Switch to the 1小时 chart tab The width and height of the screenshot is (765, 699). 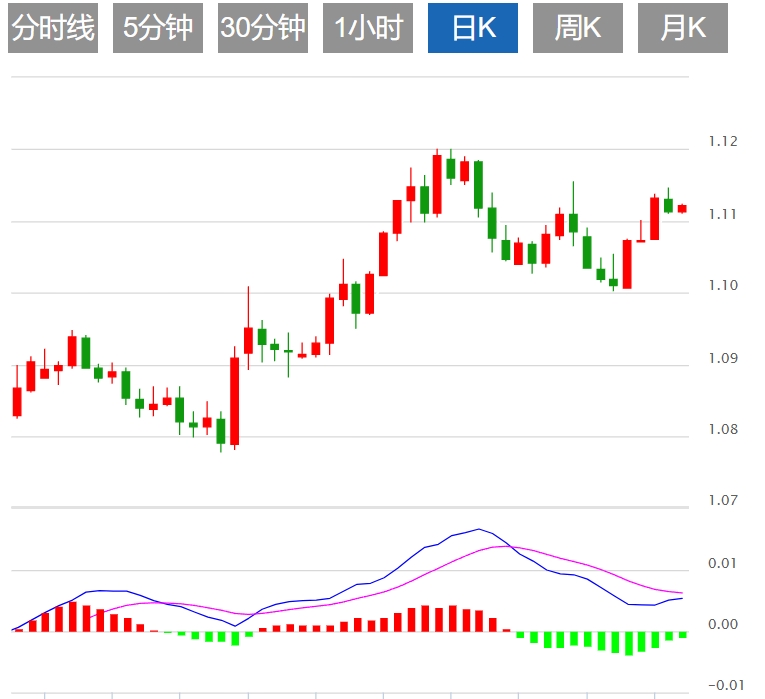(x=368, y=28)
